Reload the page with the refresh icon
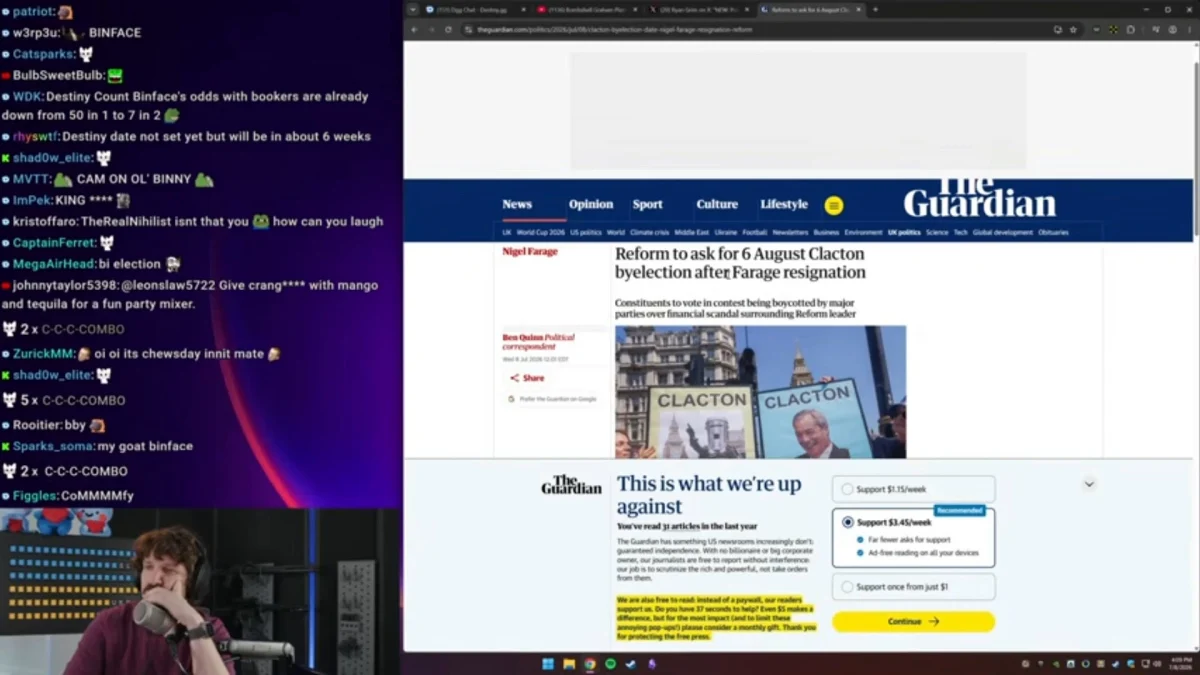The height and width of the screenshot is (675, 1200). click(x=447, y=30)
